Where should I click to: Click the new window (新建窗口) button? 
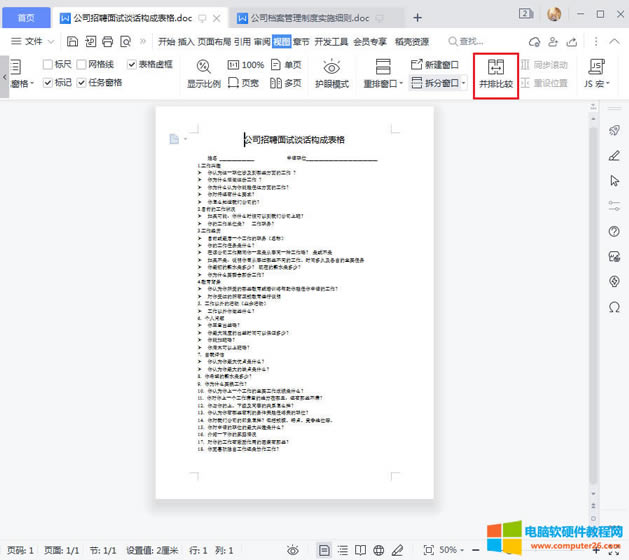click(435, 64)
